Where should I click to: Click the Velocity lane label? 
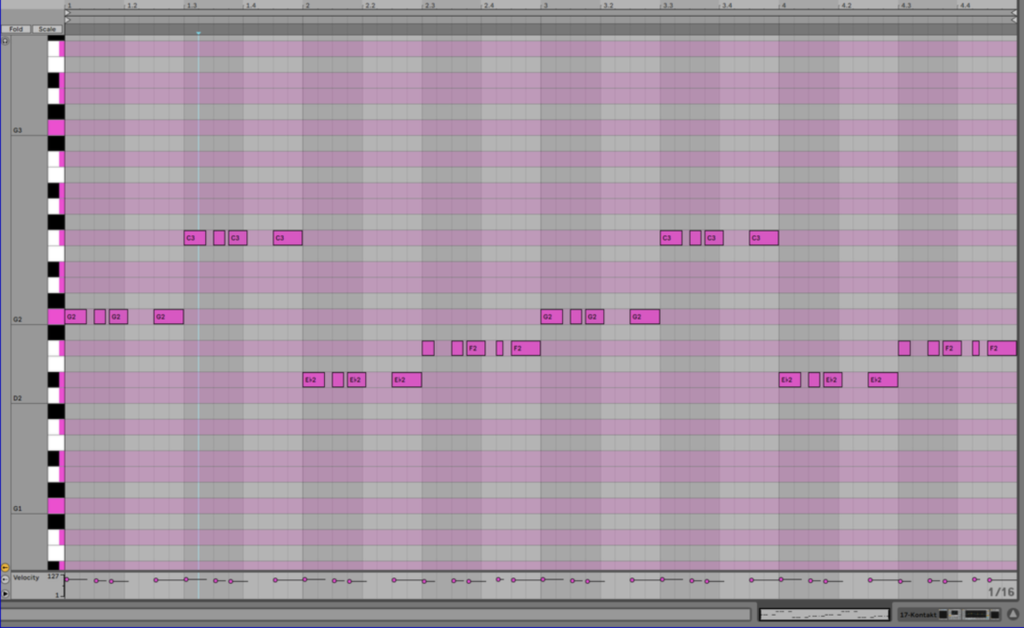tap(26, 577)
